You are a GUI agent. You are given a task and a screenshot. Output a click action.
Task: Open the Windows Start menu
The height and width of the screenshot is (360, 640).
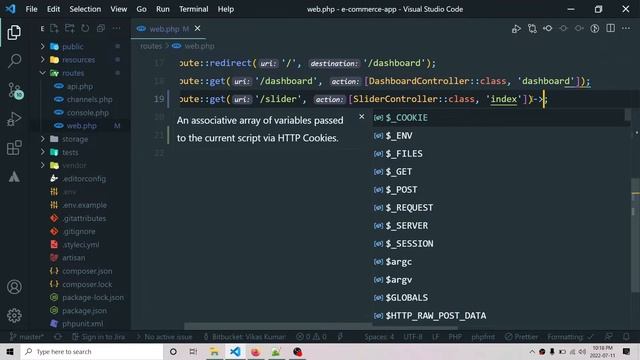point(10,351)
